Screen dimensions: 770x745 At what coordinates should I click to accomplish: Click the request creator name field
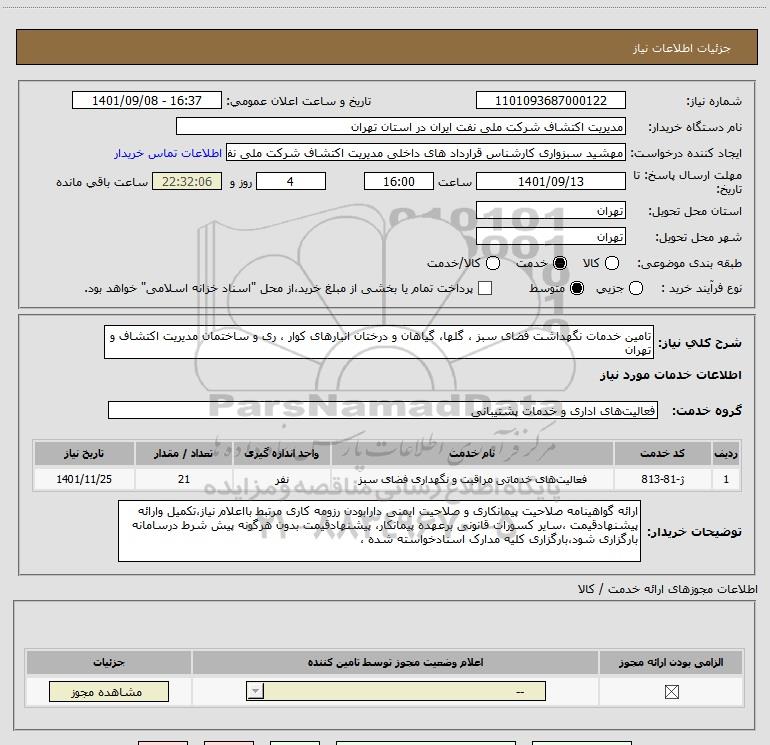coord(426,153)
